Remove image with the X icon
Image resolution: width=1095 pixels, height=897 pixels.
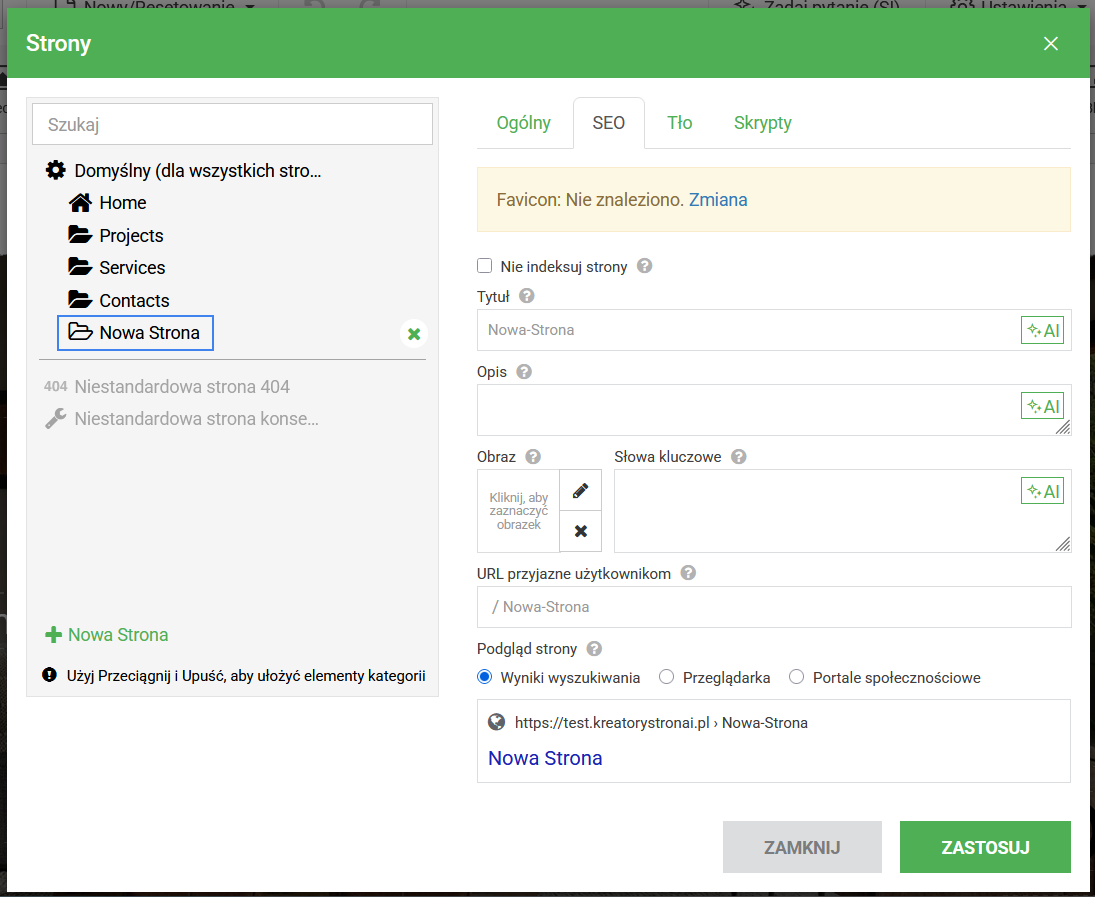click(x=580, y=532)
